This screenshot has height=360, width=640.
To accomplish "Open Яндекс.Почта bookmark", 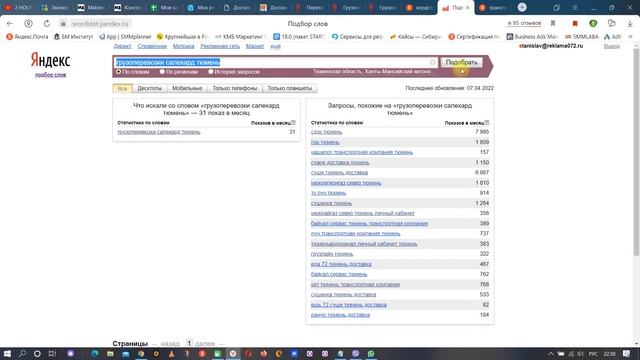I will (x=27, y=37).
